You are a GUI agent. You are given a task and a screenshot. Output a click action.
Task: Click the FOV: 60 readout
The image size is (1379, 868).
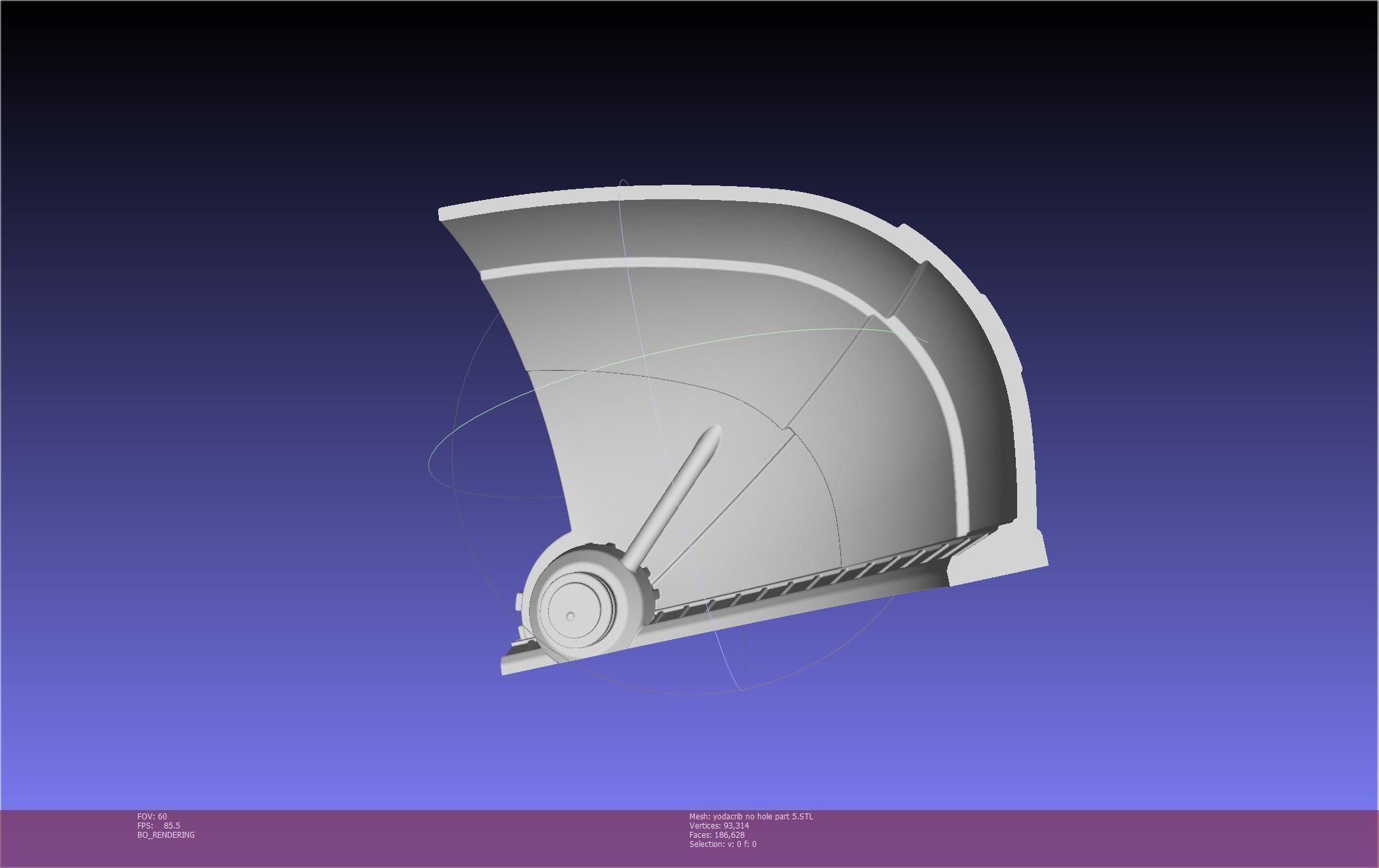[152, 816]
